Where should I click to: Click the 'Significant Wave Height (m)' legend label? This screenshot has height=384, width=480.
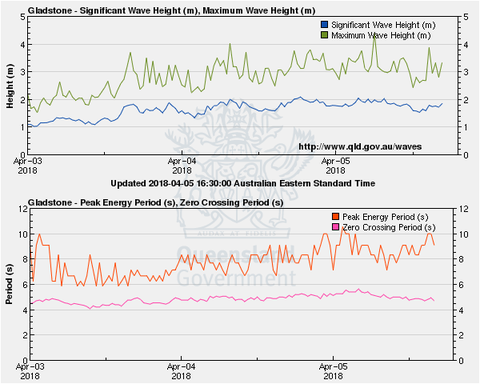coord(383,25)
